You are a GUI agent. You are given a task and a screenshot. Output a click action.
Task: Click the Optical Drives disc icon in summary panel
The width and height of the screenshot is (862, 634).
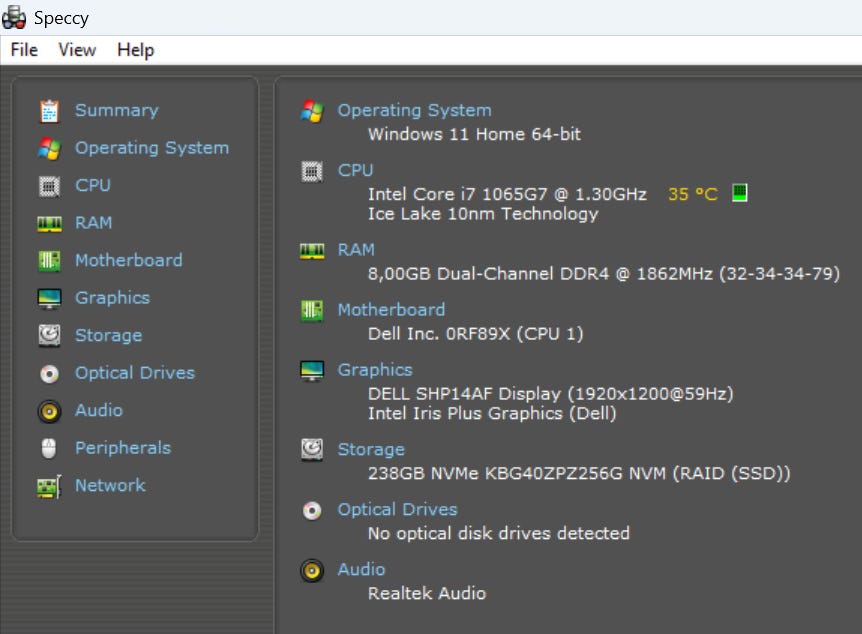(312, 510)
